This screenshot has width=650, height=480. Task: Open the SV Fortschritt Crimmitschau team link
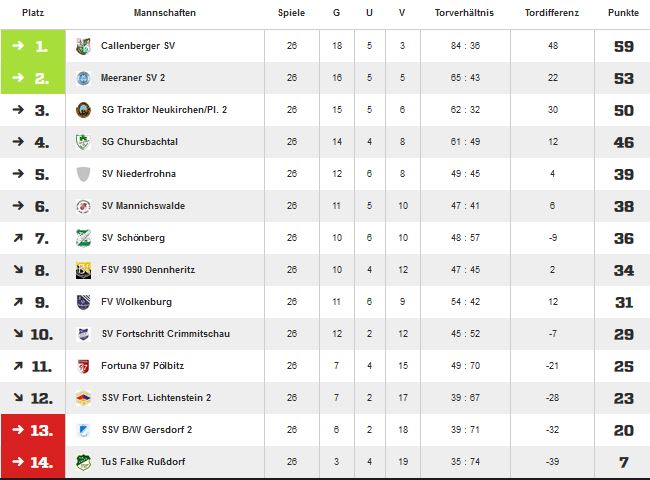[x=166, y=334]
